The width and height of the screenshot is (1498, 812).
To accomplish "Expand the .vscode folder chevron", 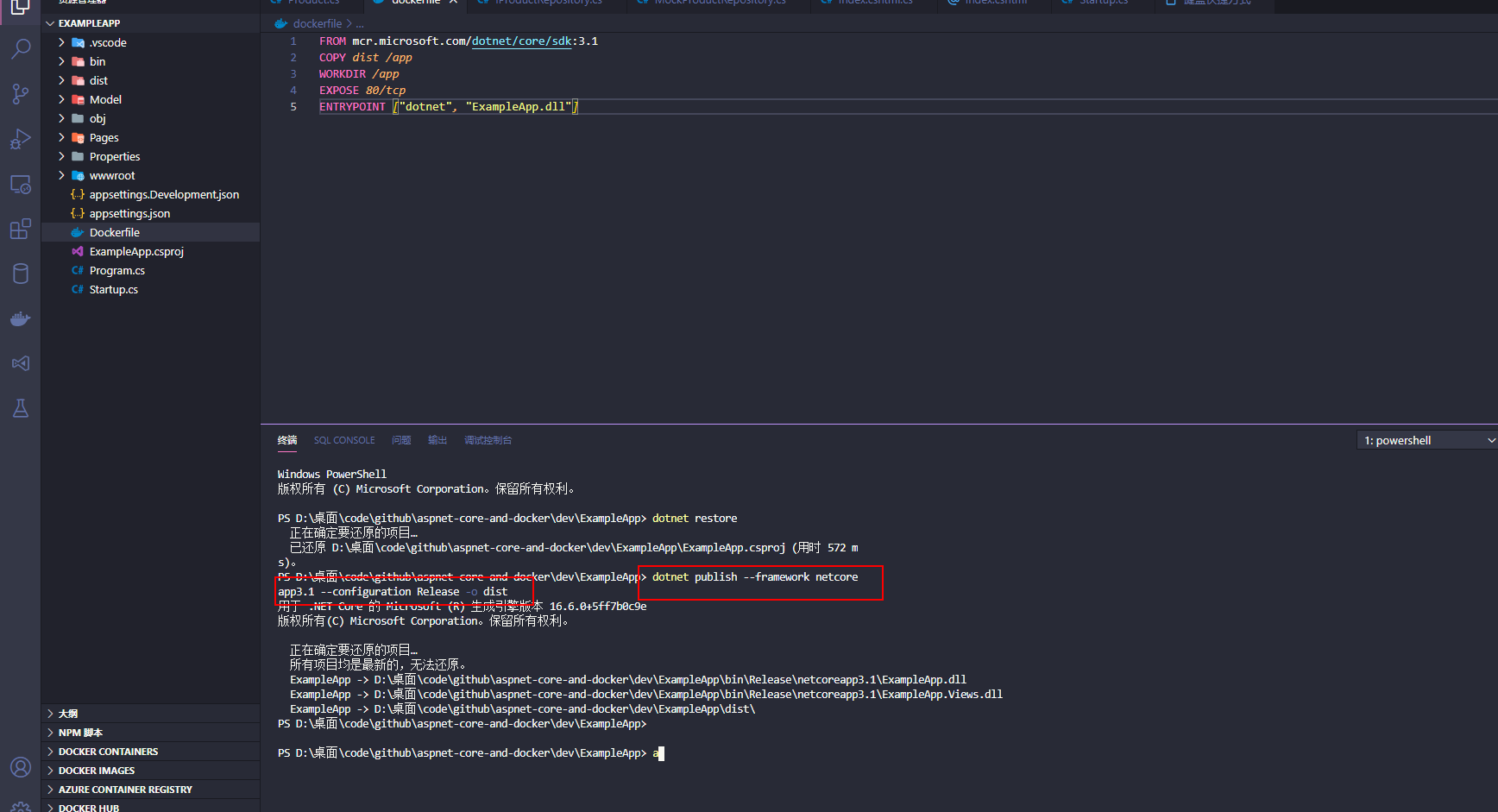I will 61,42.
